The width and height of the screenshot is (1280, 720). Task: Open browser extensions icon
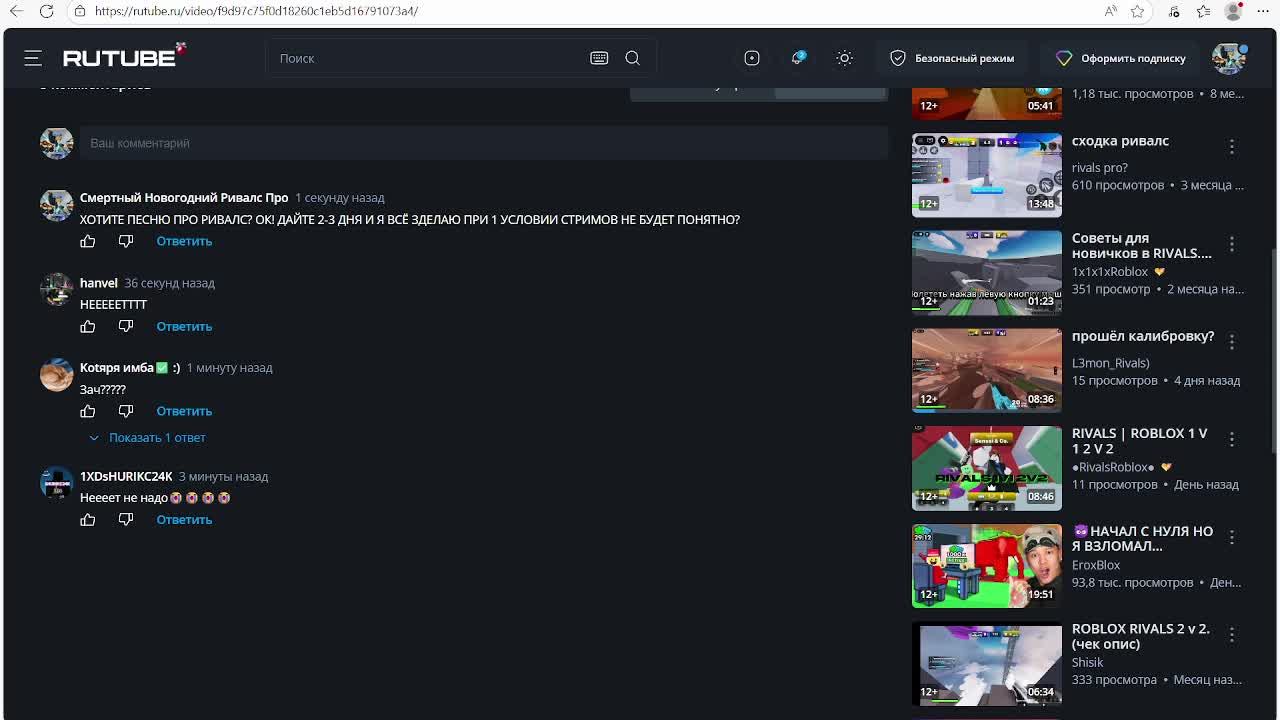[x=1174, y=11]
